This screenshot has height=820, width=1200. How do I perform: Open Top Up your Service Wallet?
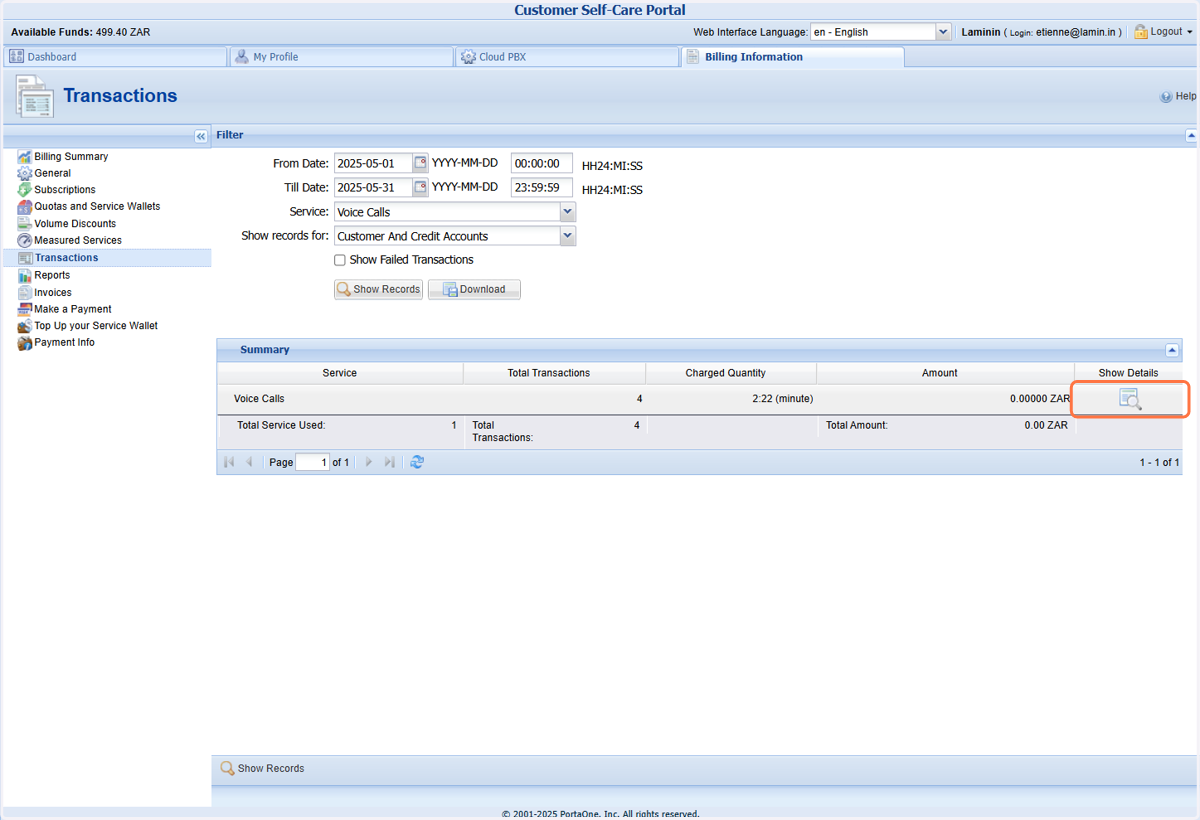pos(96,326)
